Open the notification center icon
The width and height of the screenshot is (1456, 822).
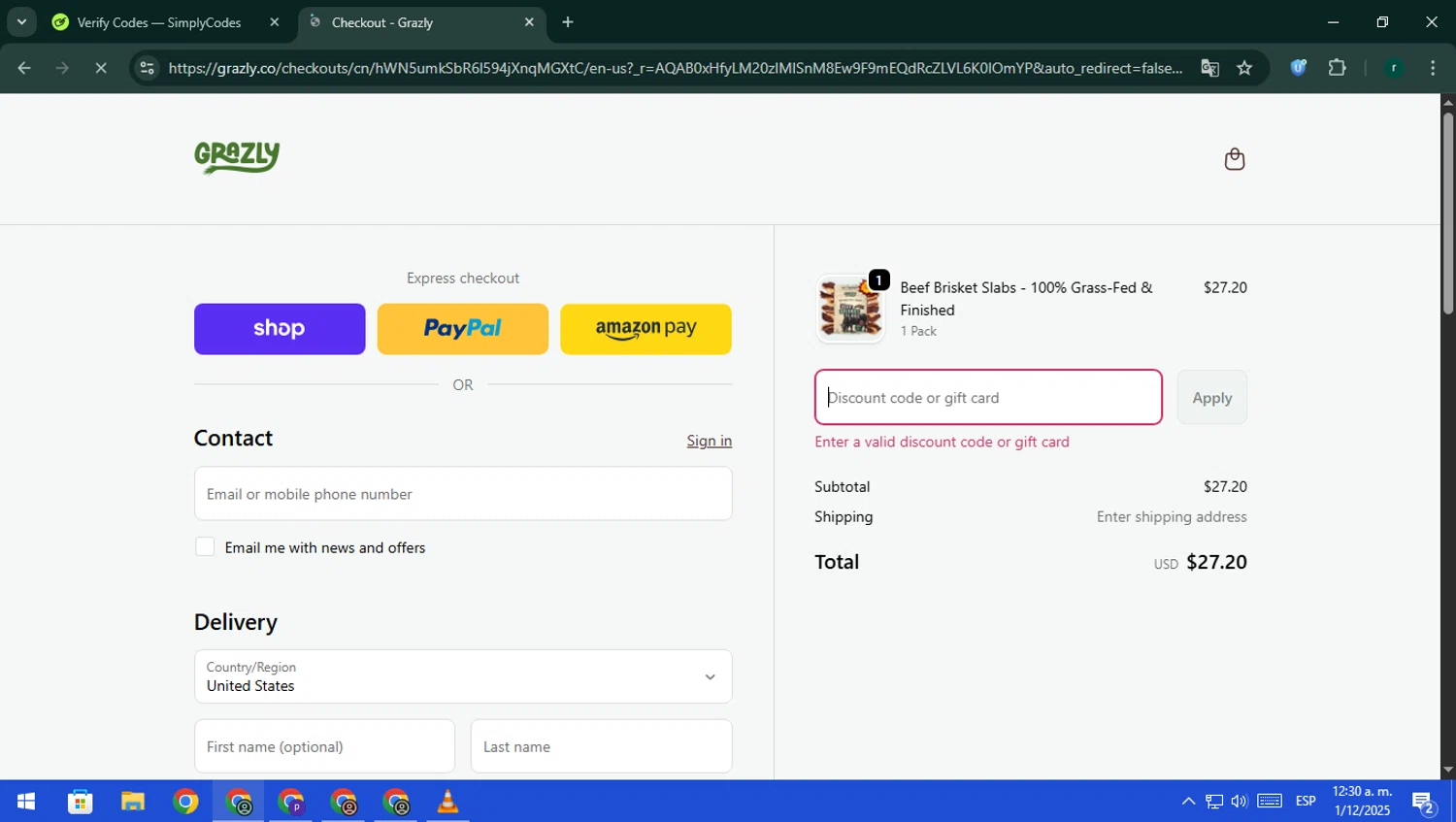coord(1424,803)
